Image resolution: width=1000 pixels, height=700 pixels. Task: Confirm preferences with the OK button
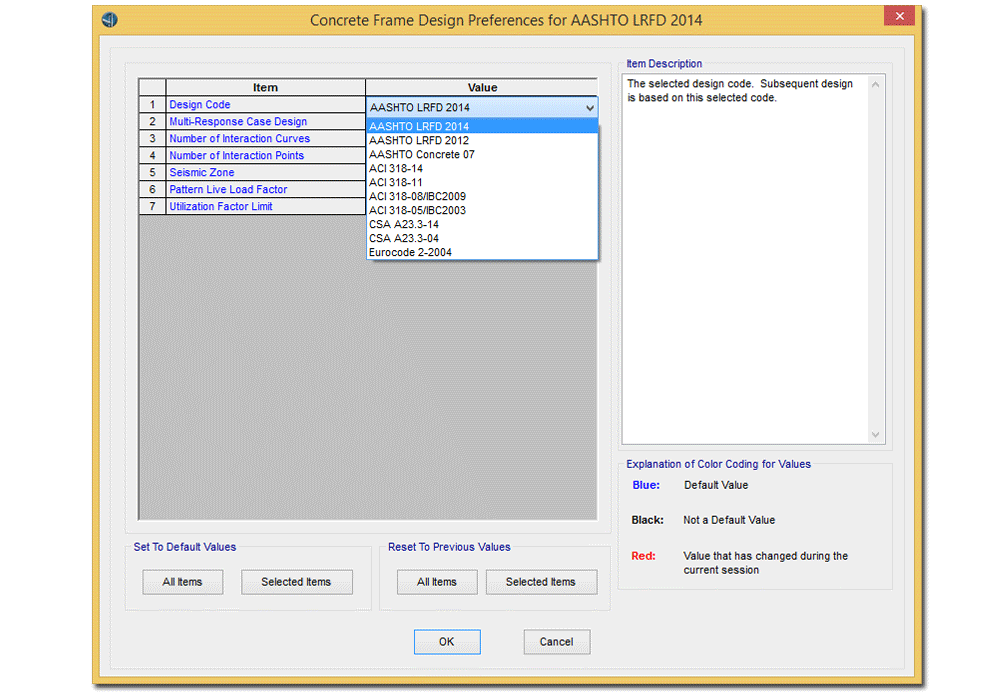447,642
